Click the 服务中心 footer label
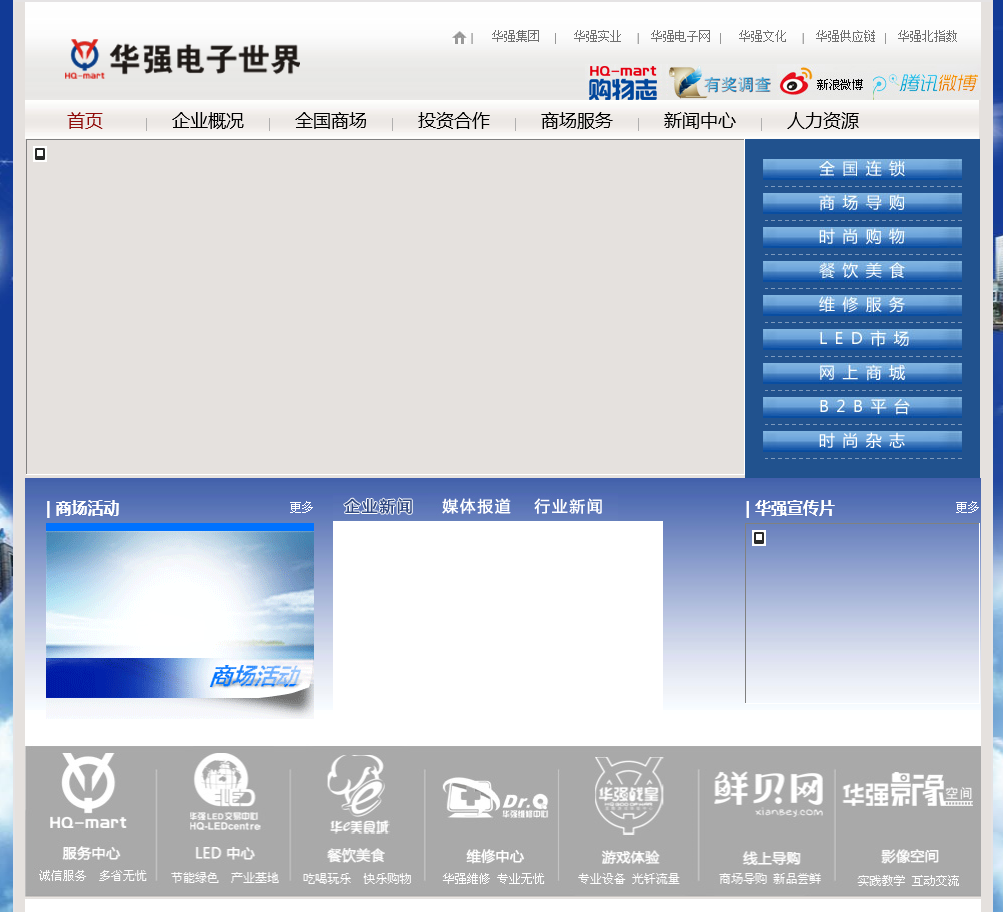Viewport: 1003px width, 912px height. 91,853
